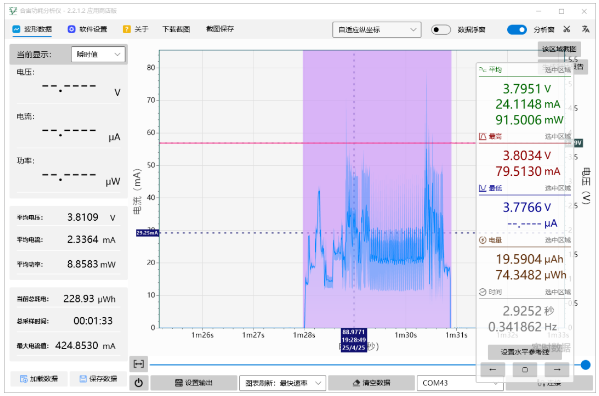Screen dimensions: 599x396
Task: Click the pin icon in top toolbar
Action: 567,29
